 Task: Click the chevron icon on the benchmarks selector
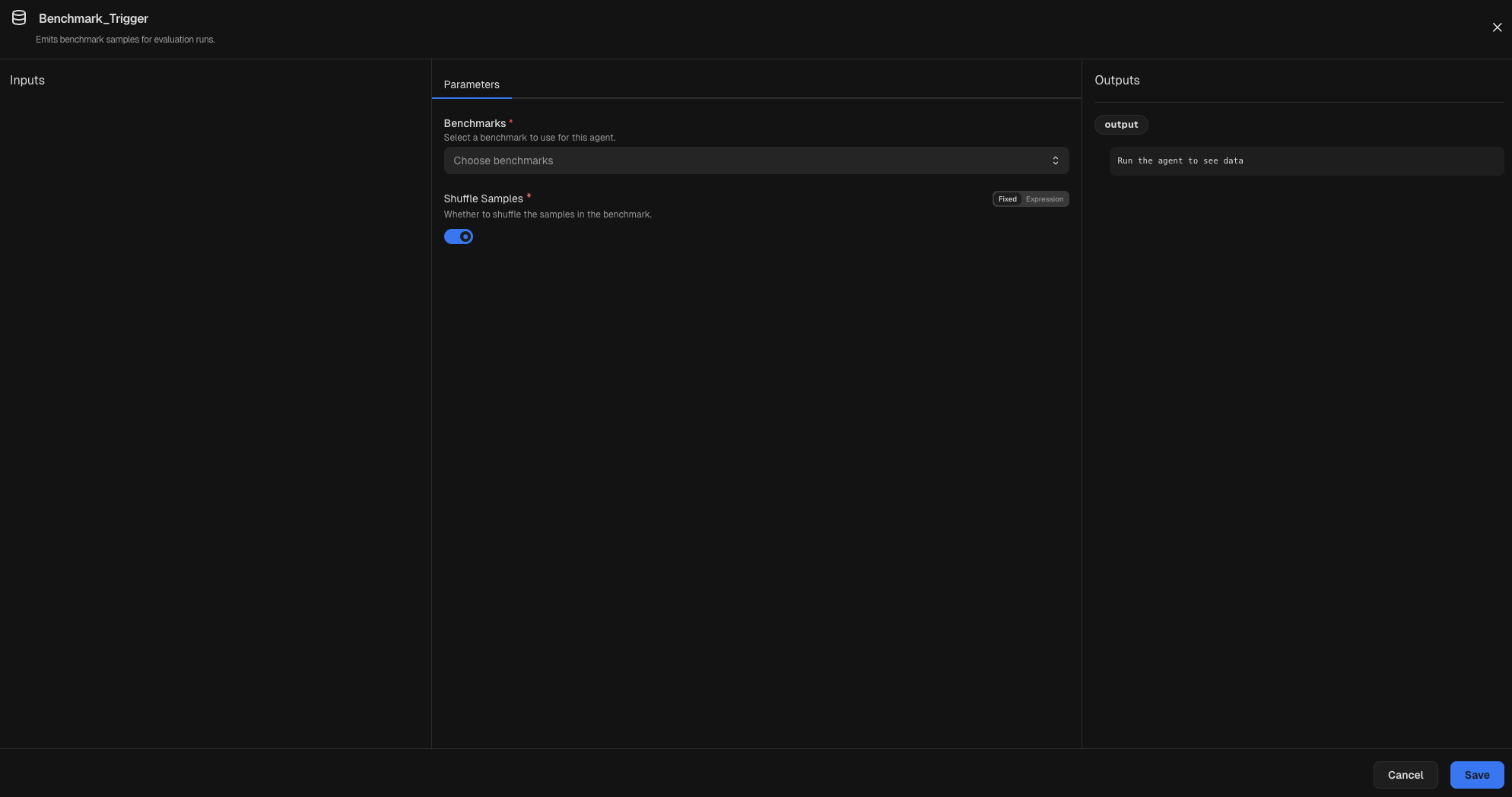(x=1056, y=160)
